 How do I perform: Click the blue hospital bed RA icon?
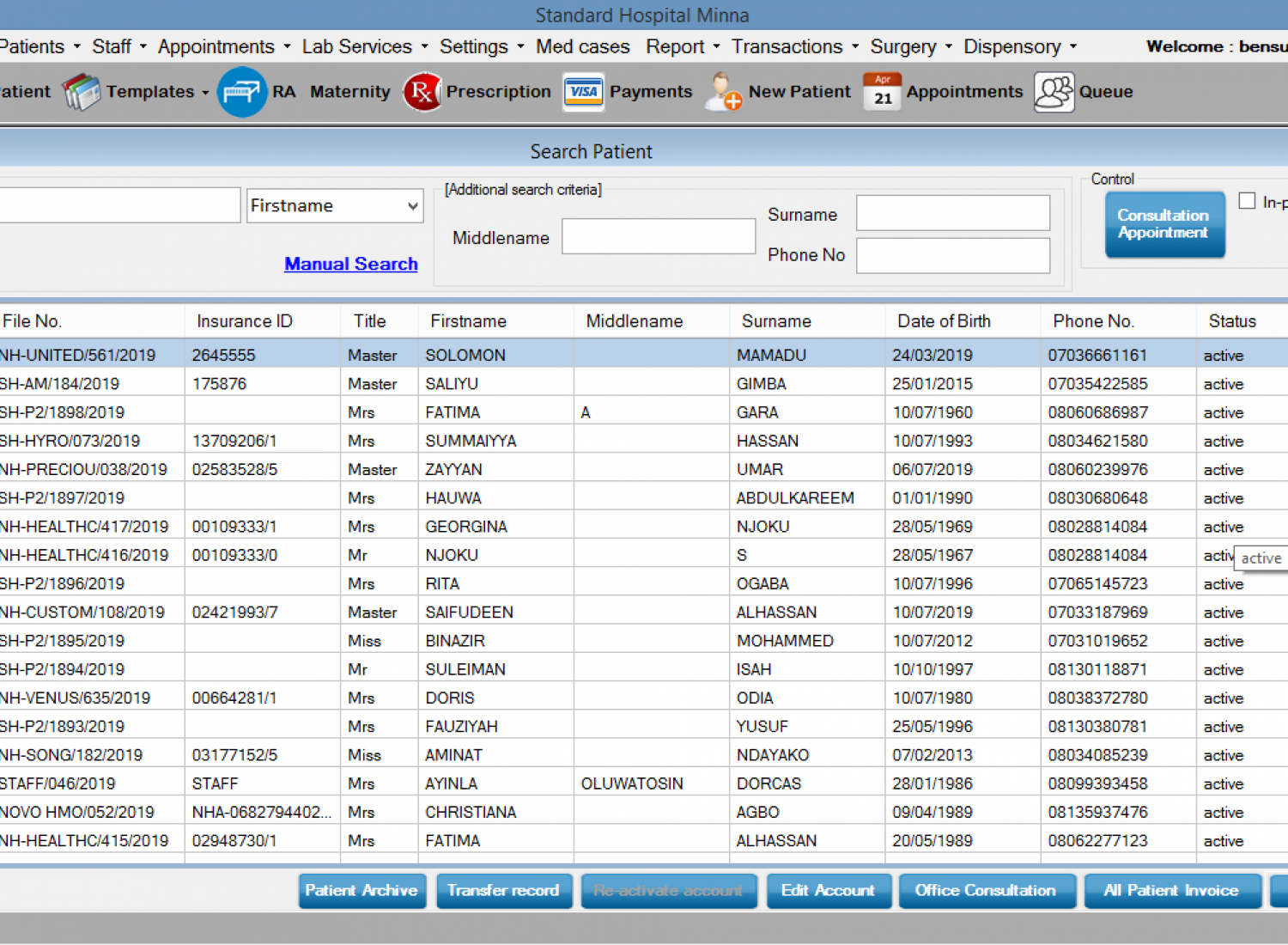click(x=242, y=92)
